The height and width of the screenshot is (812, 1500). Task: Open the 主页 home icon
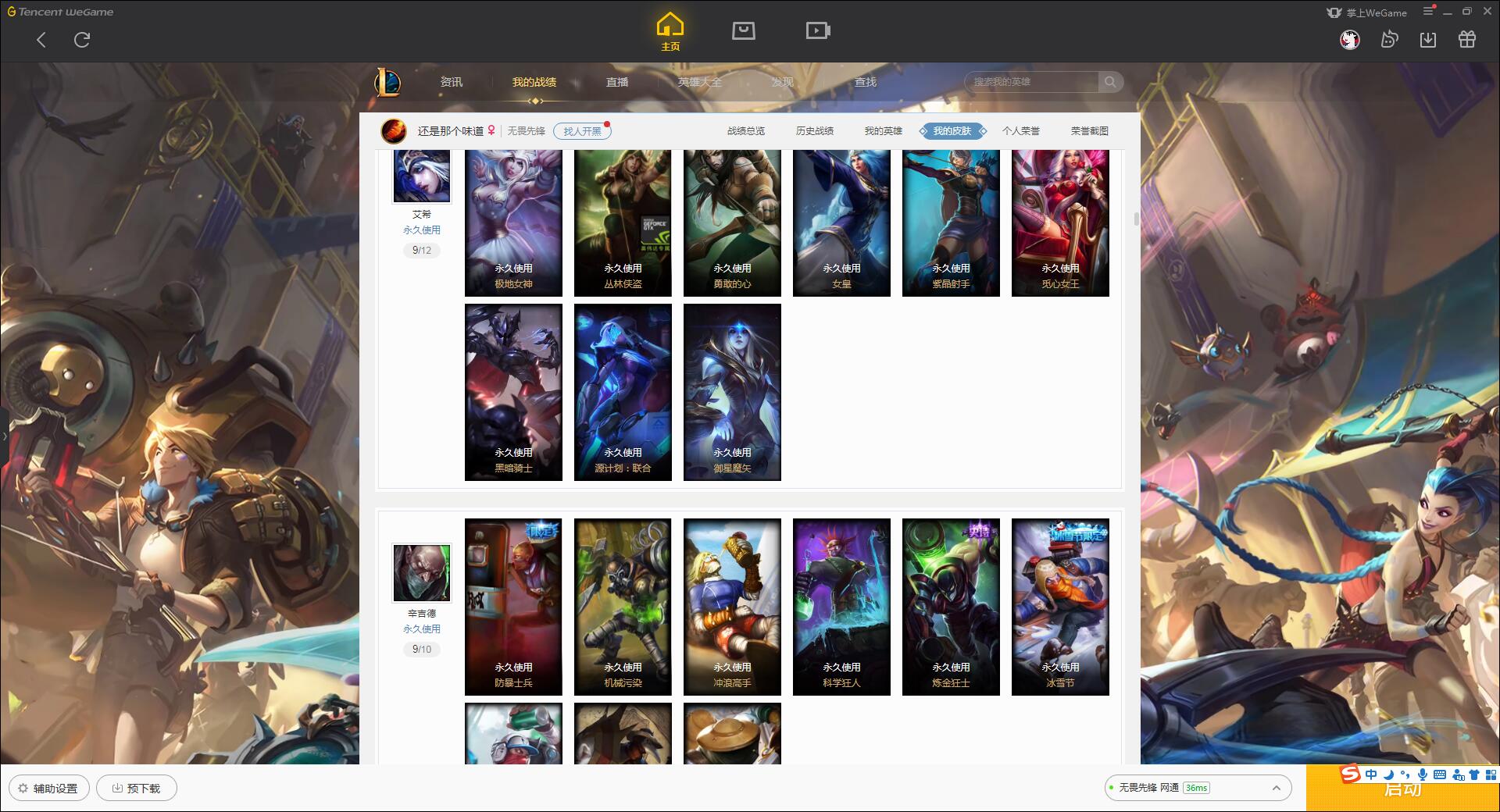pyautogui.click(x=670, y=32)
